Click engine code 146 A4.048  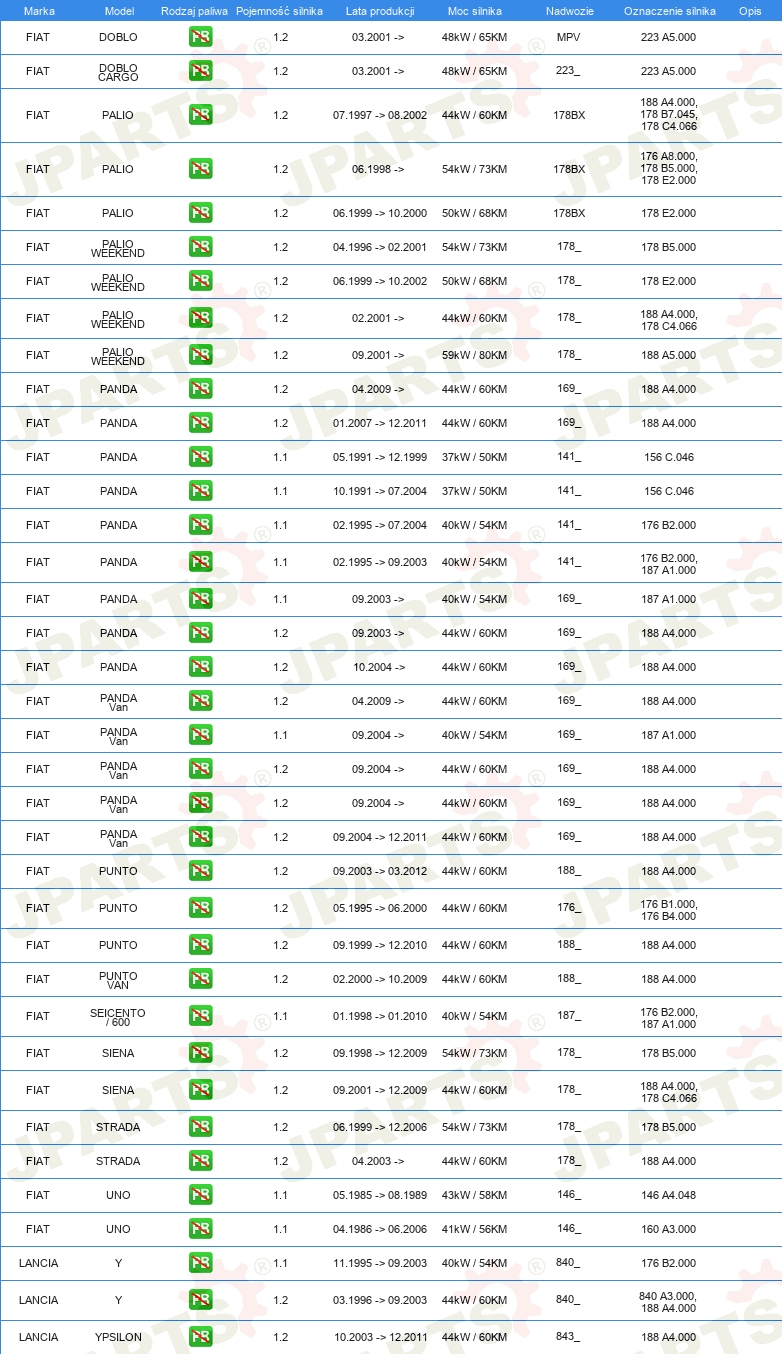click(669, 1195)
